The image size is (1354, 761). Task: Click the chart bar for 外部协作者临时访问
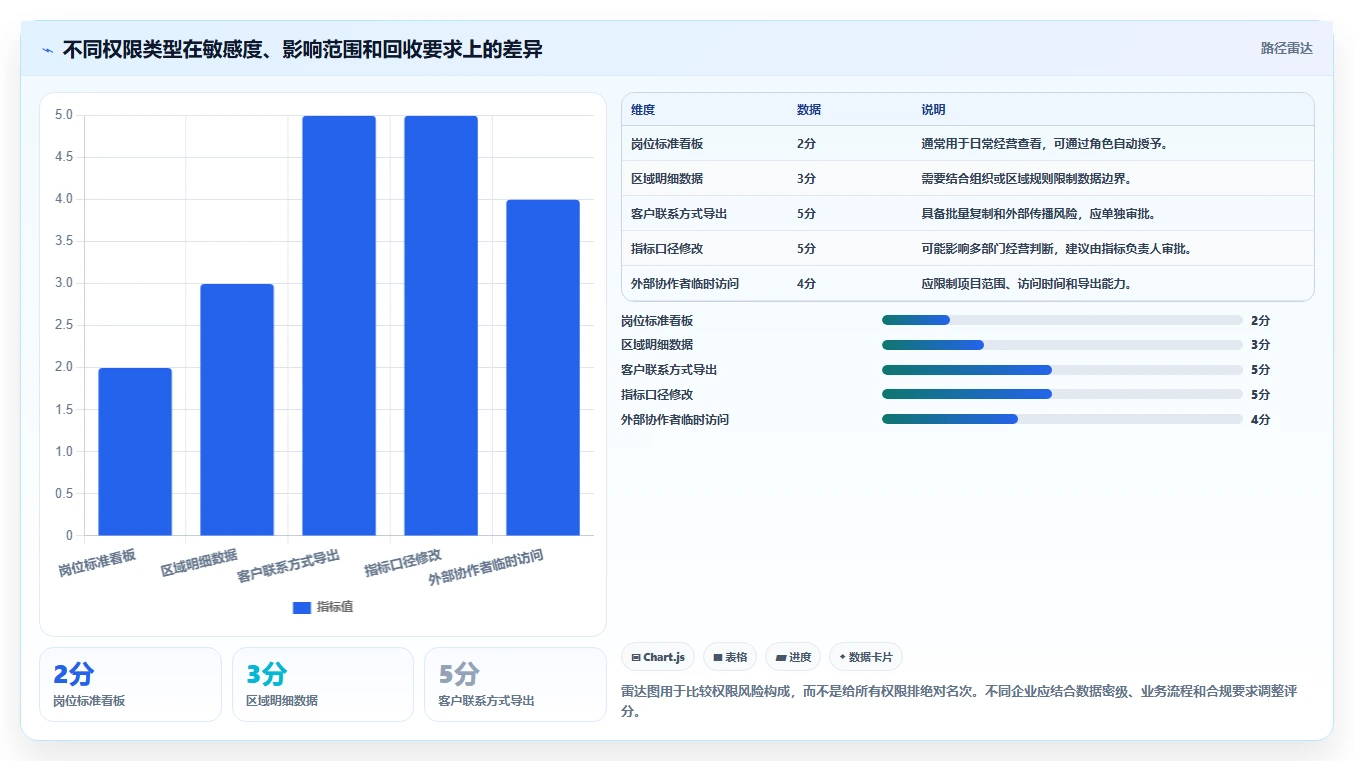point(543,368)
